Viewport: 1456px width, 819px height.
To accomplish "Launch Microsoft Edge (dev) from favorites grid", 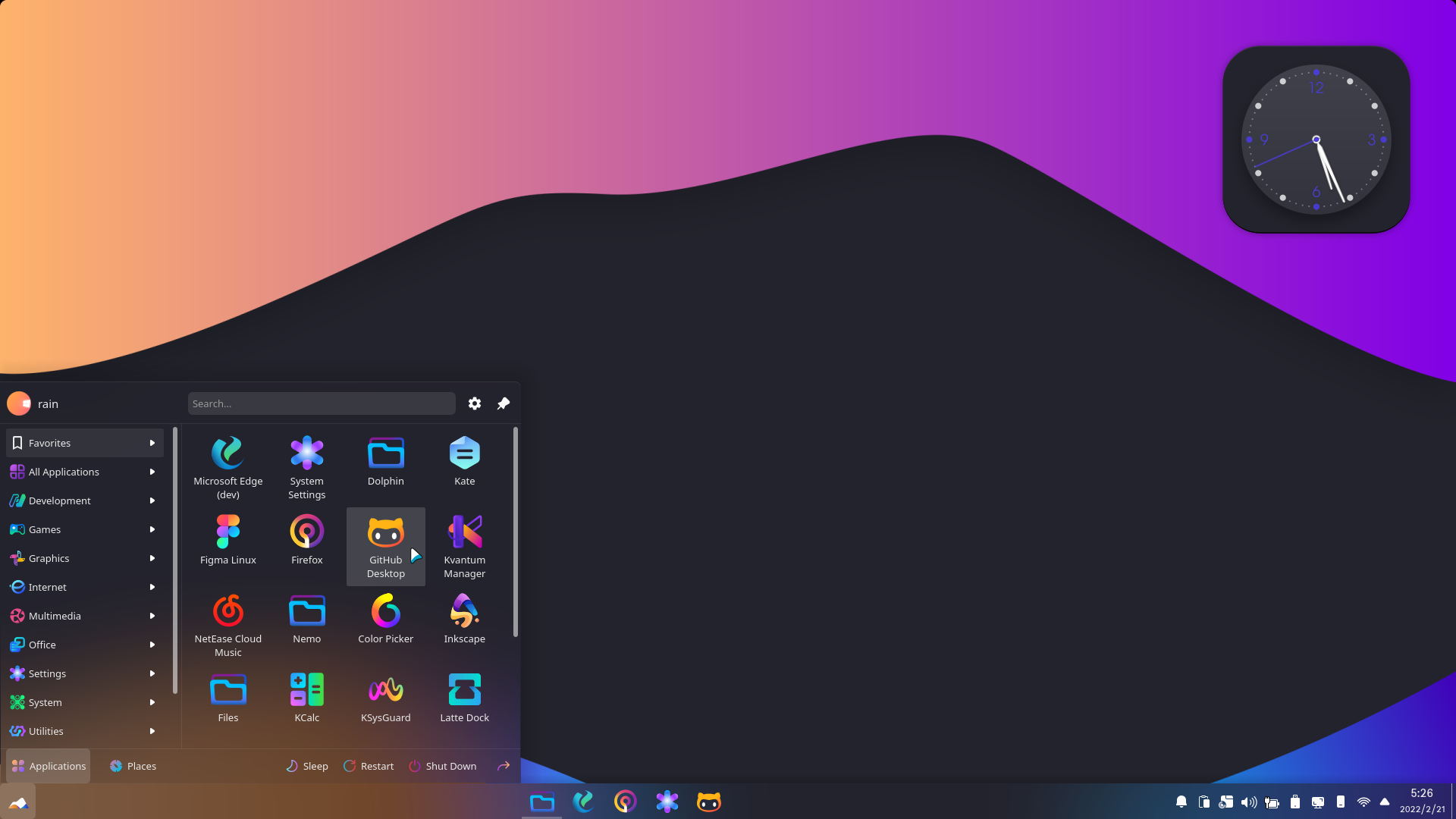I will click(x=228, y=467).
